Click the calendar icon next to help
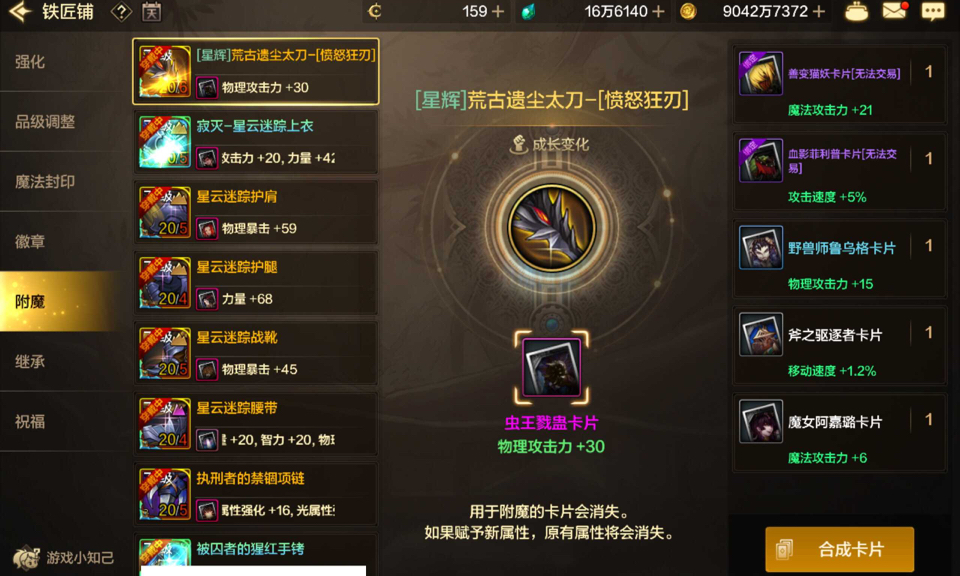The image size is (960, 576). 151,12
